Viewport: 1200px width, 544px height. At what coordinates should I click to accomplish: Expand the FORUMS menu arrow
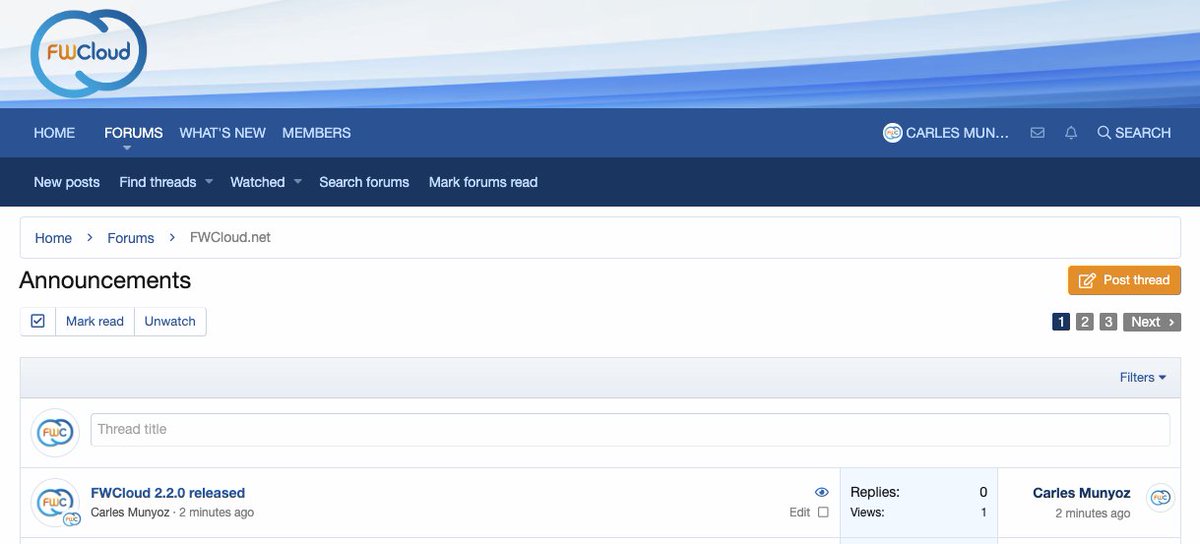click(128, 148)
